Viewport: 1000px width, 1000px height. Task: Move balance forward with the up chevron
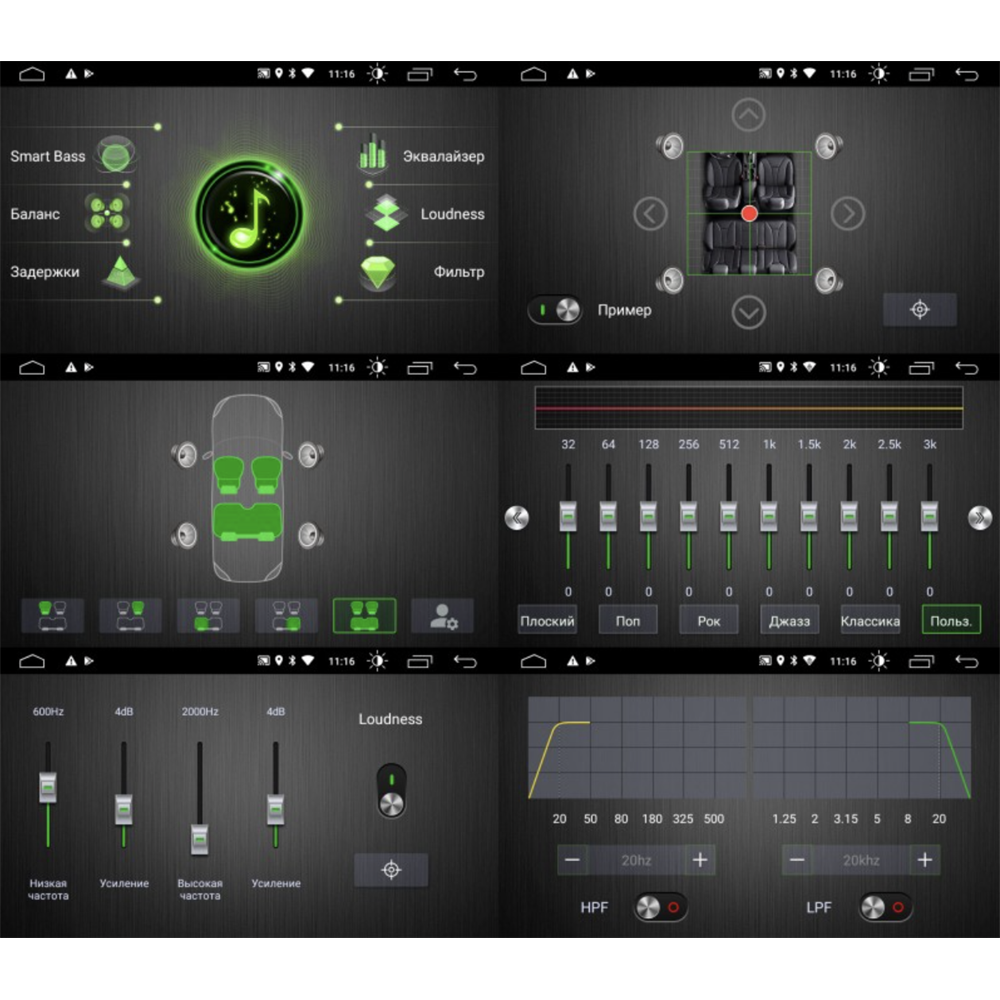749,115
